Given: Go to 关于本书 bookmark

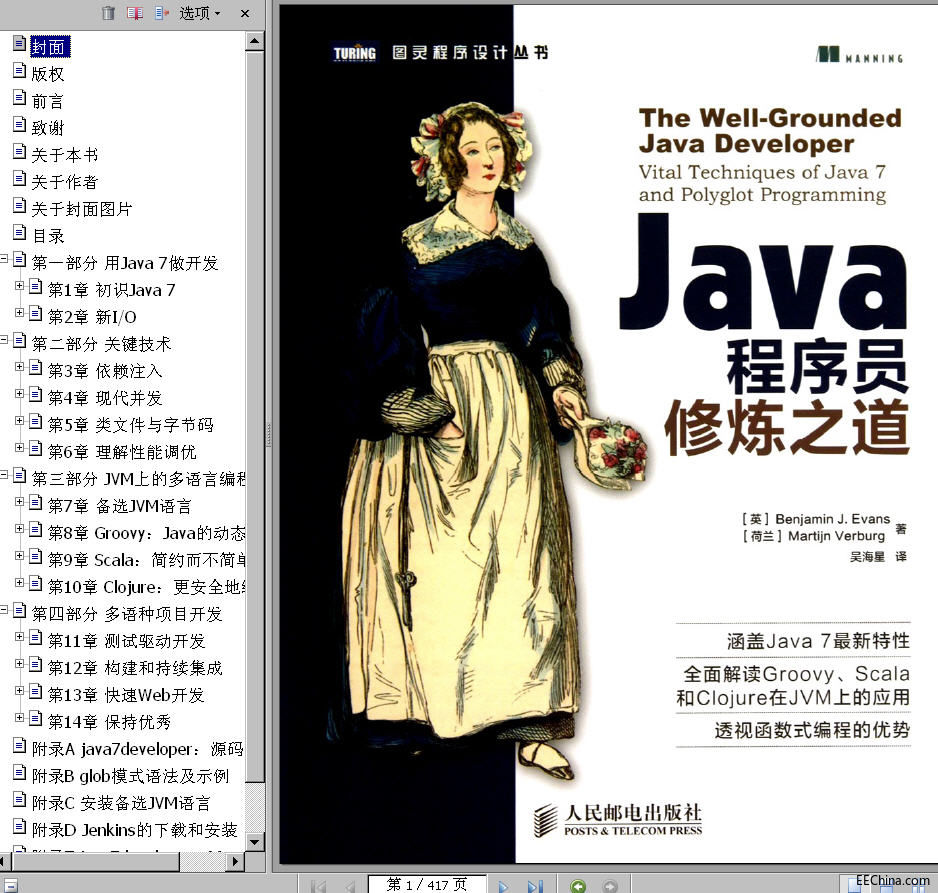Looking at the screenshot, I should 65,155.
